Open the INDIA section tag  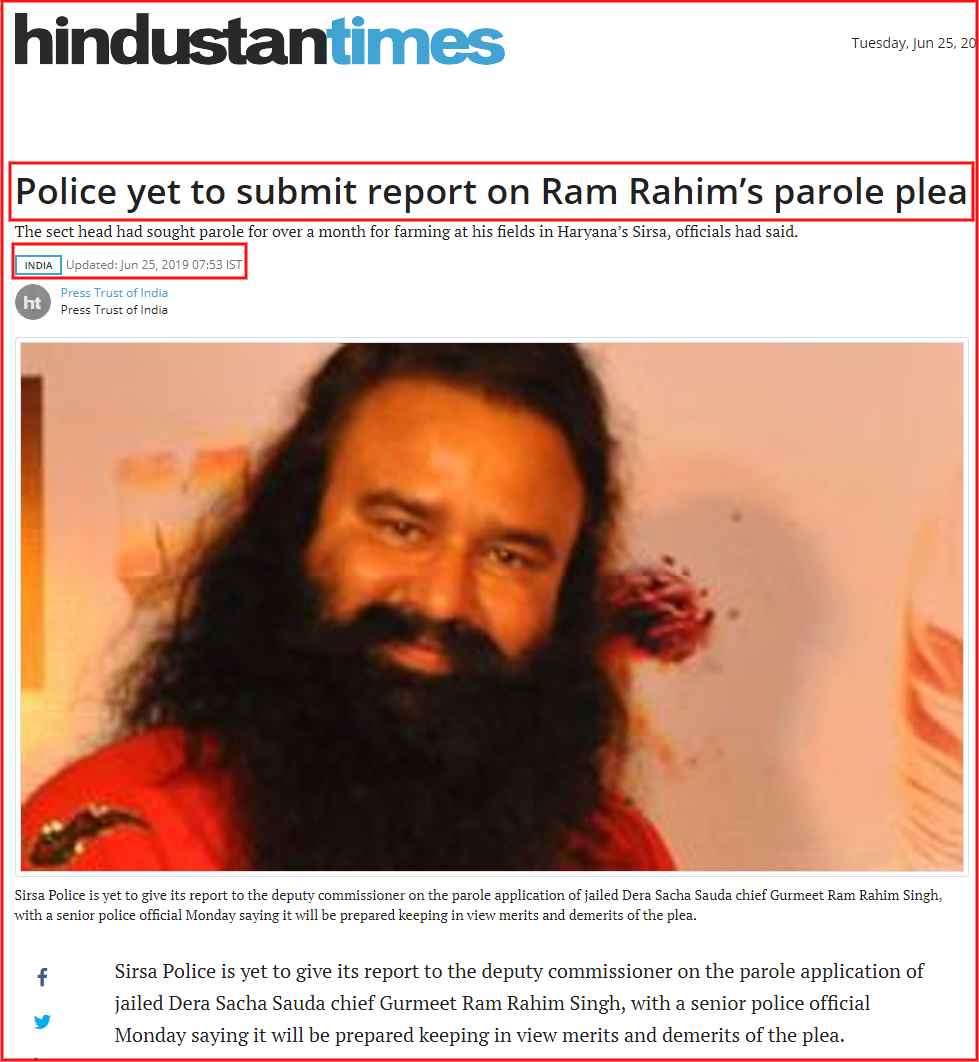tap(39, 265)
